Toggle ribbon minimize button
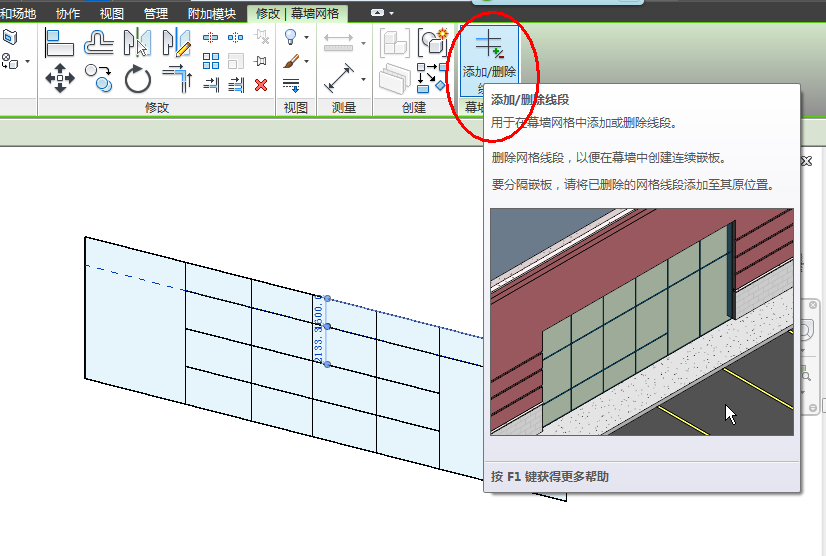The width and height of the screenshot is (826, 556). coord(377,13)
